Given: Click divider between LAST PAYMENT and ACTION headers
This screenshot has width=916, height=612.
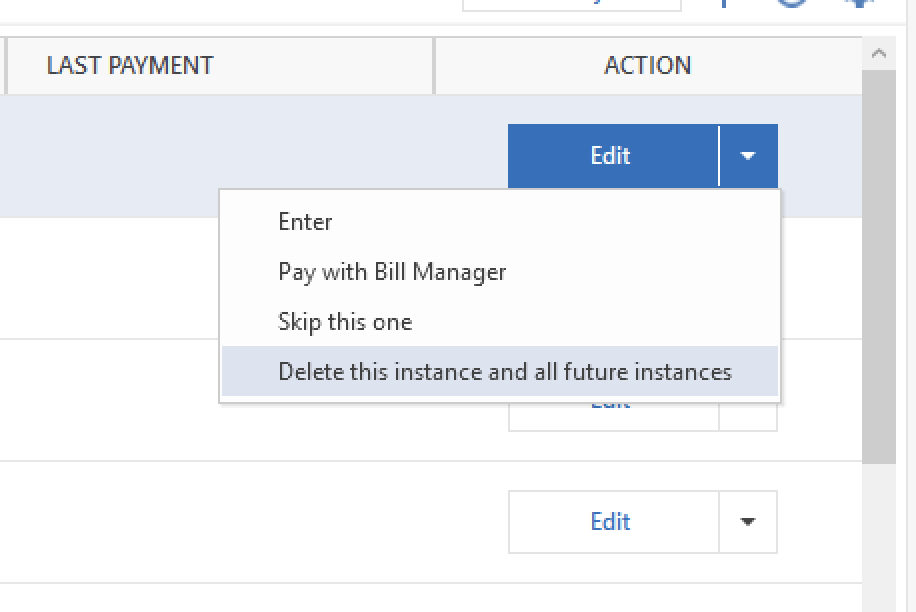Looking at the screenshot, I should click(434, 66).
